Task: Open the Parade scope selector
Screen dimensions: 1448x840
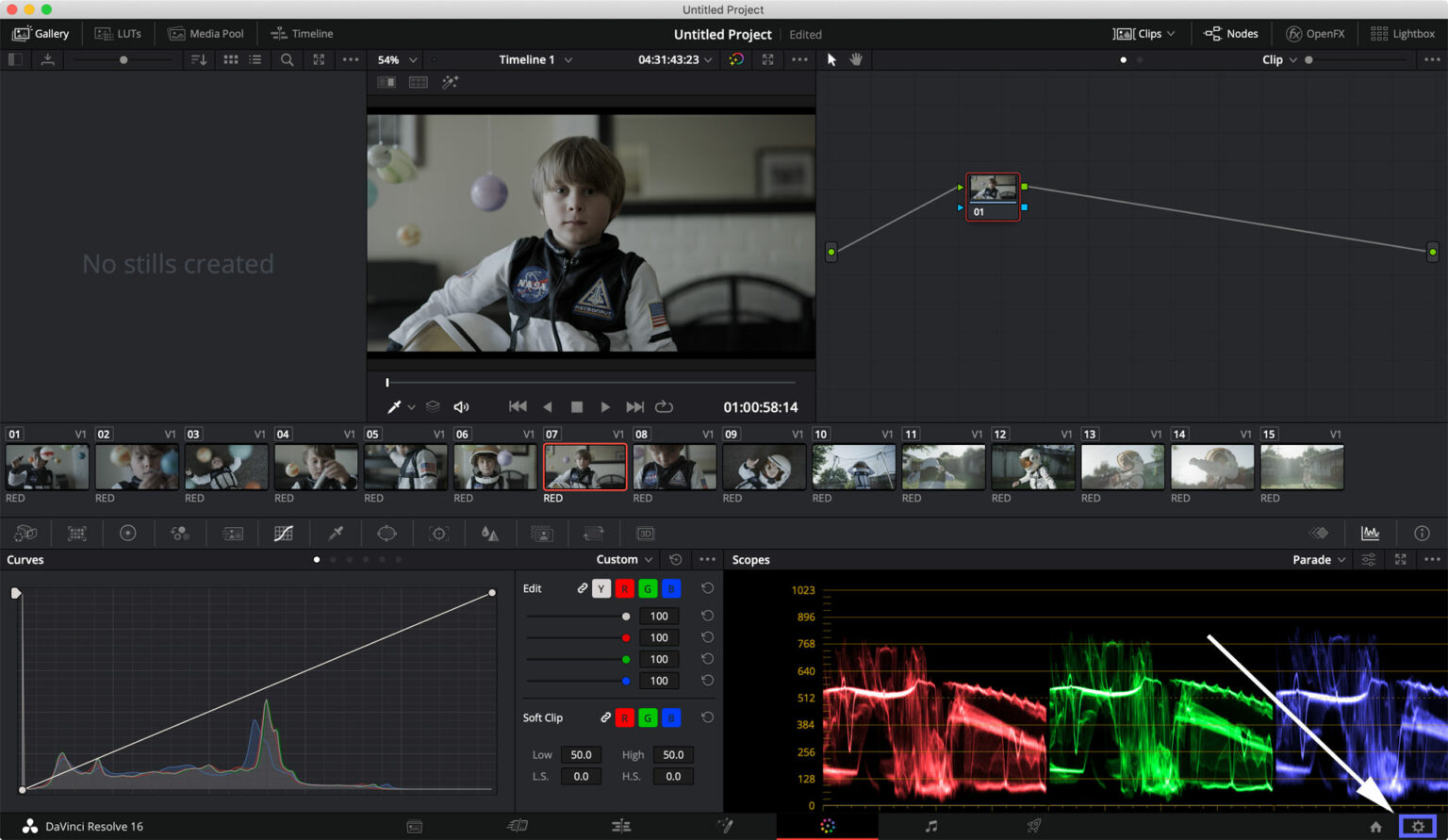Action: 1317,559
